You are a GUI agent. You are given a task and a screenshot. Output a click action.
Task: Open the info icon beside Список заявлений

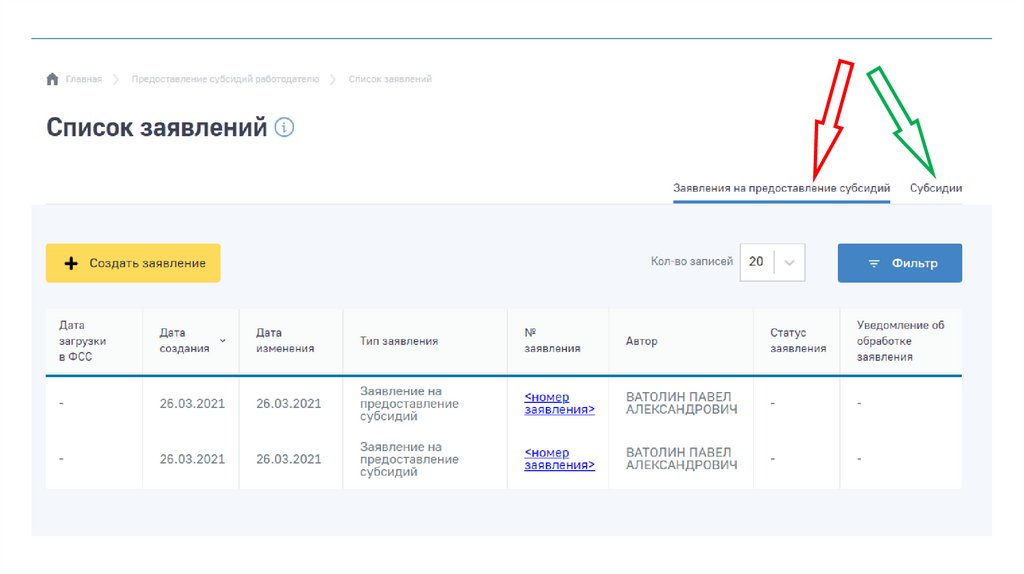[284, 127]
